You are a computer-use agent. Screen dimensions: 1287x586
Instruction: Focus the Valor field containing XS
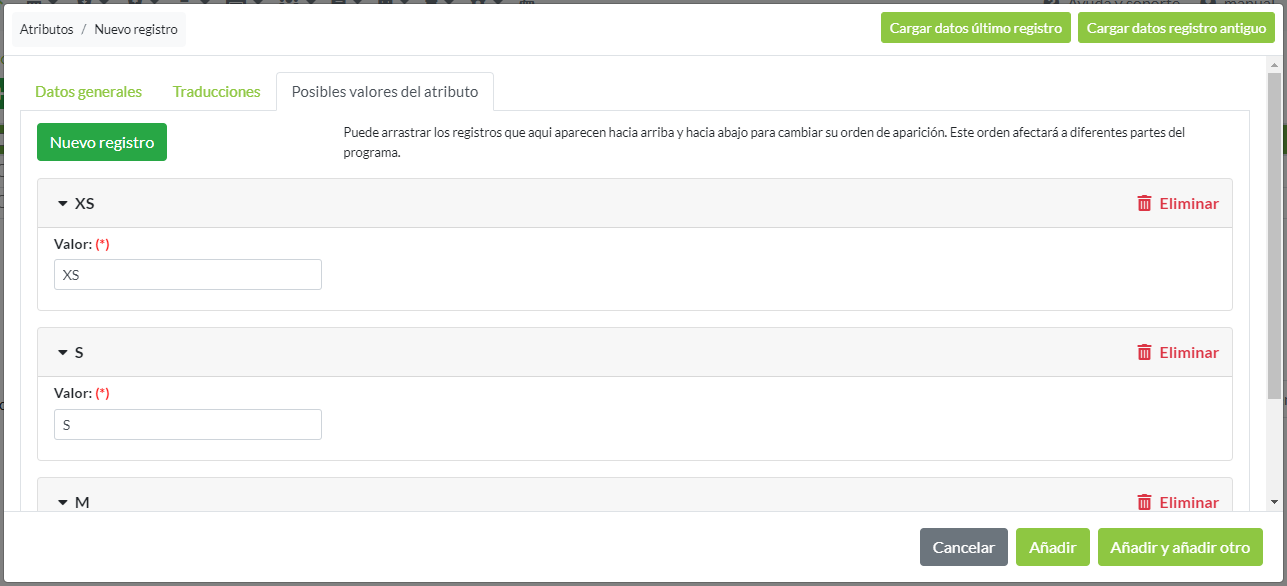click(188, 275)
